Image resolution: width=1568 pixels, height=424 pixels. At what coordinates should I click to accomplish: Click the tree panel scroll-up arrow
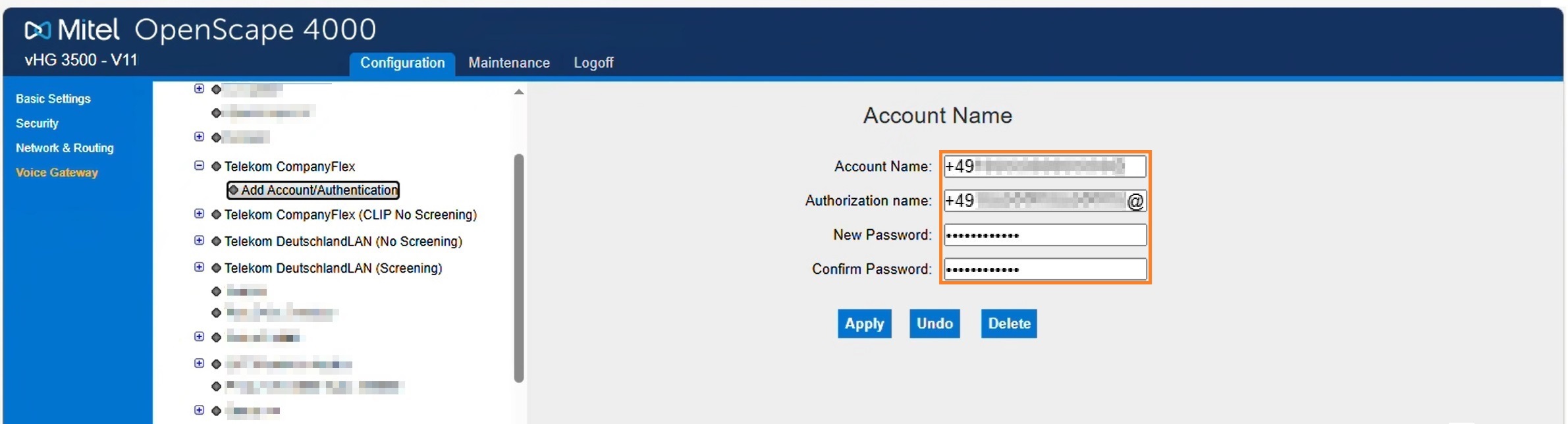tap(519, 92)
